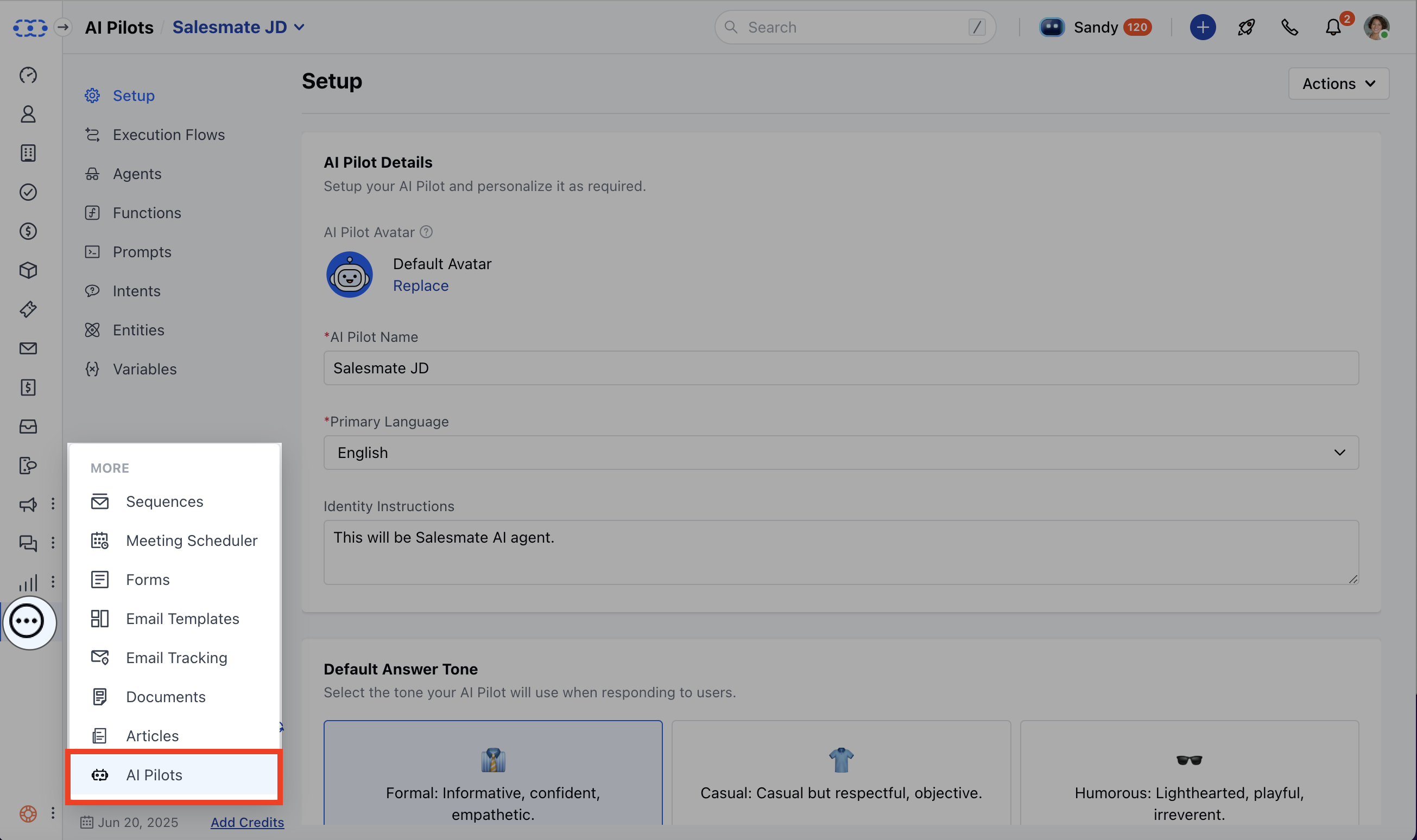Click the AI Pilot Avatar help icon
This screenshot has width=1417, height=840.
[x=427, y=232]
